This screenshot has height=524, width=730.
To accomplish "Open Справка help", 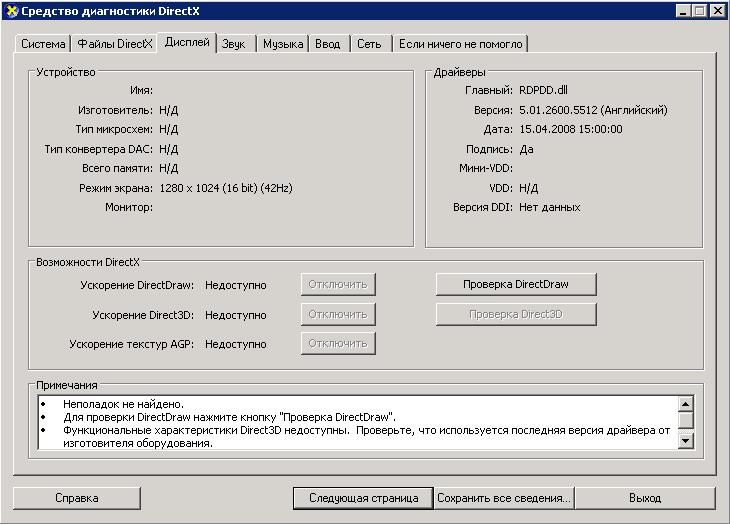I will pyautogui.click(x=77, y=498).
